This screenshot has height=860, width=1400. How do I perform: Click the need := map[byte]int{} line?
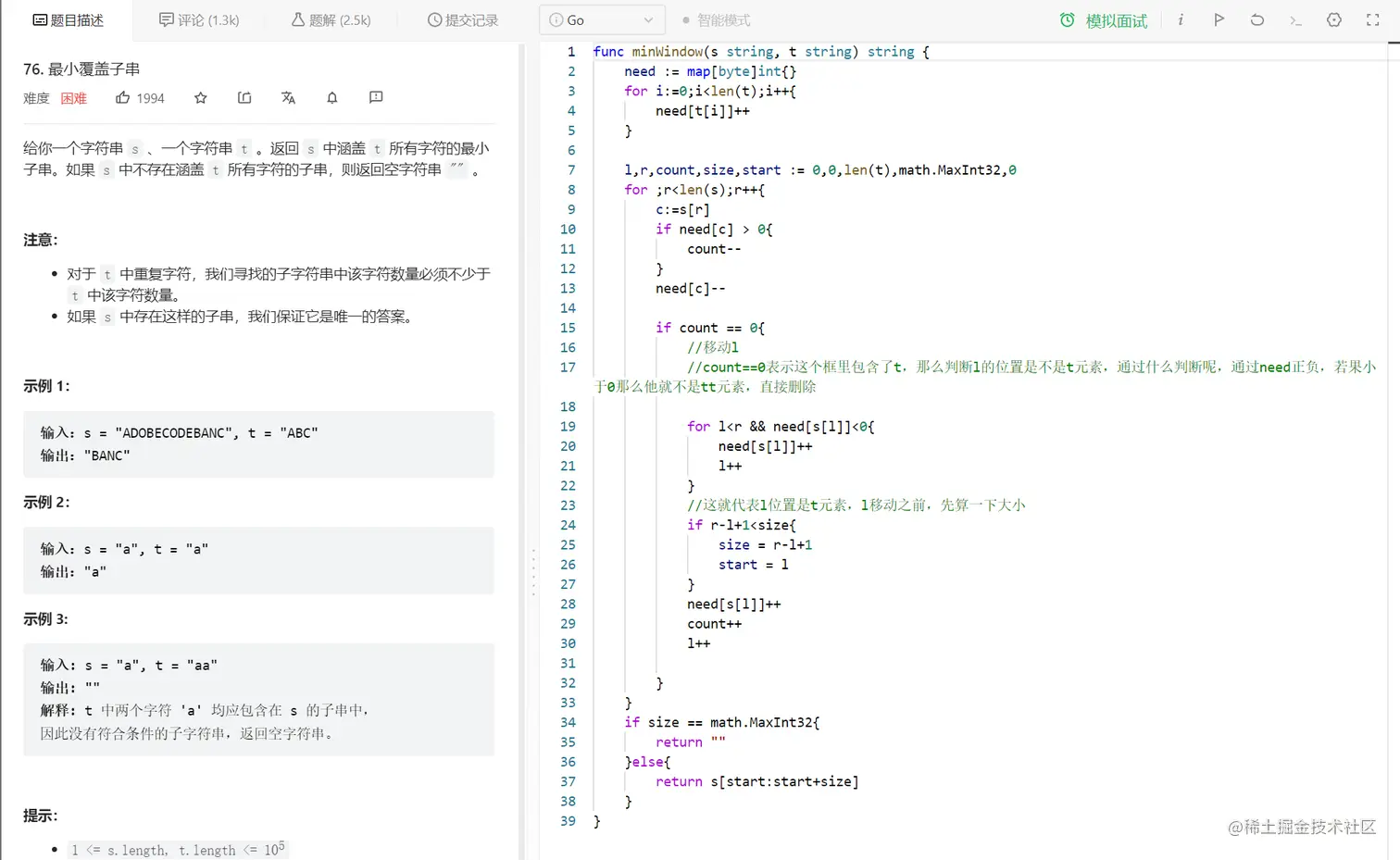click(x=710, y=71)
